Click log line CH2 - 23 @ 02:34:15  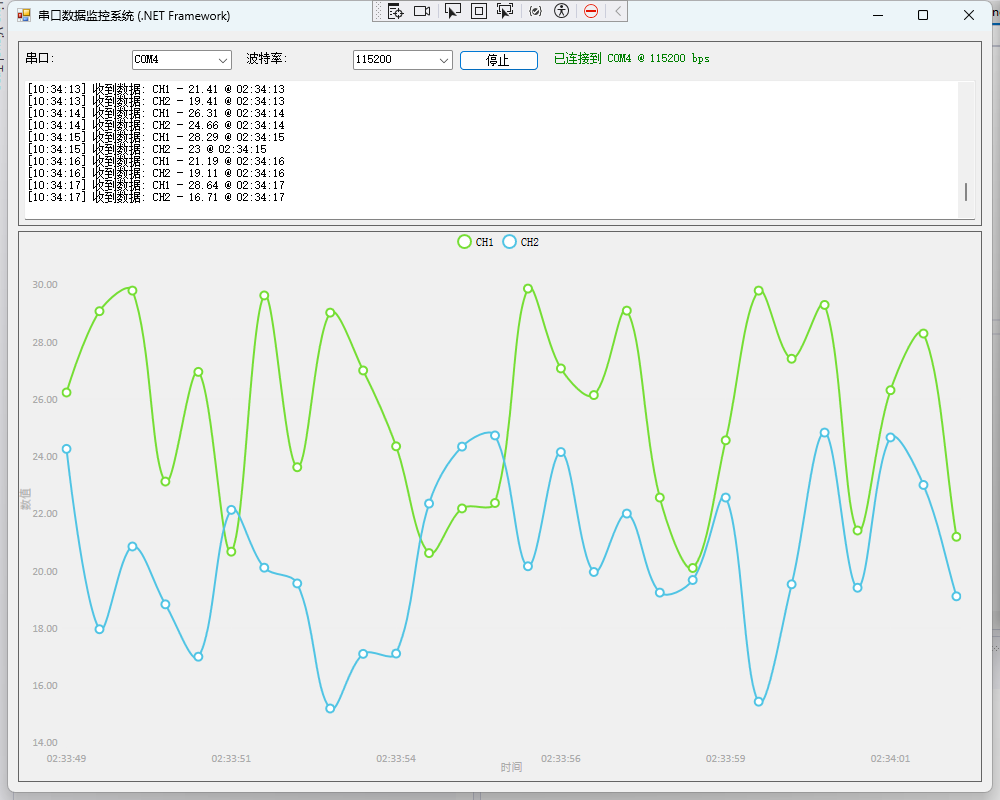(x=147, y=149)
